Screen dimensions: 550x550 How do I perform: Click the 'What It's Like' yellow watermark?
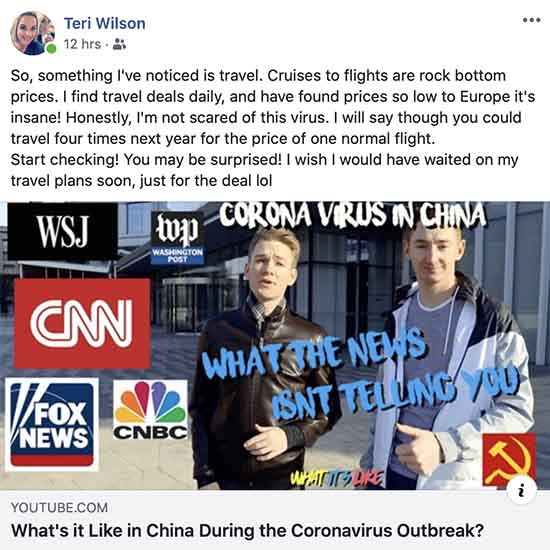tap(337, 478)
